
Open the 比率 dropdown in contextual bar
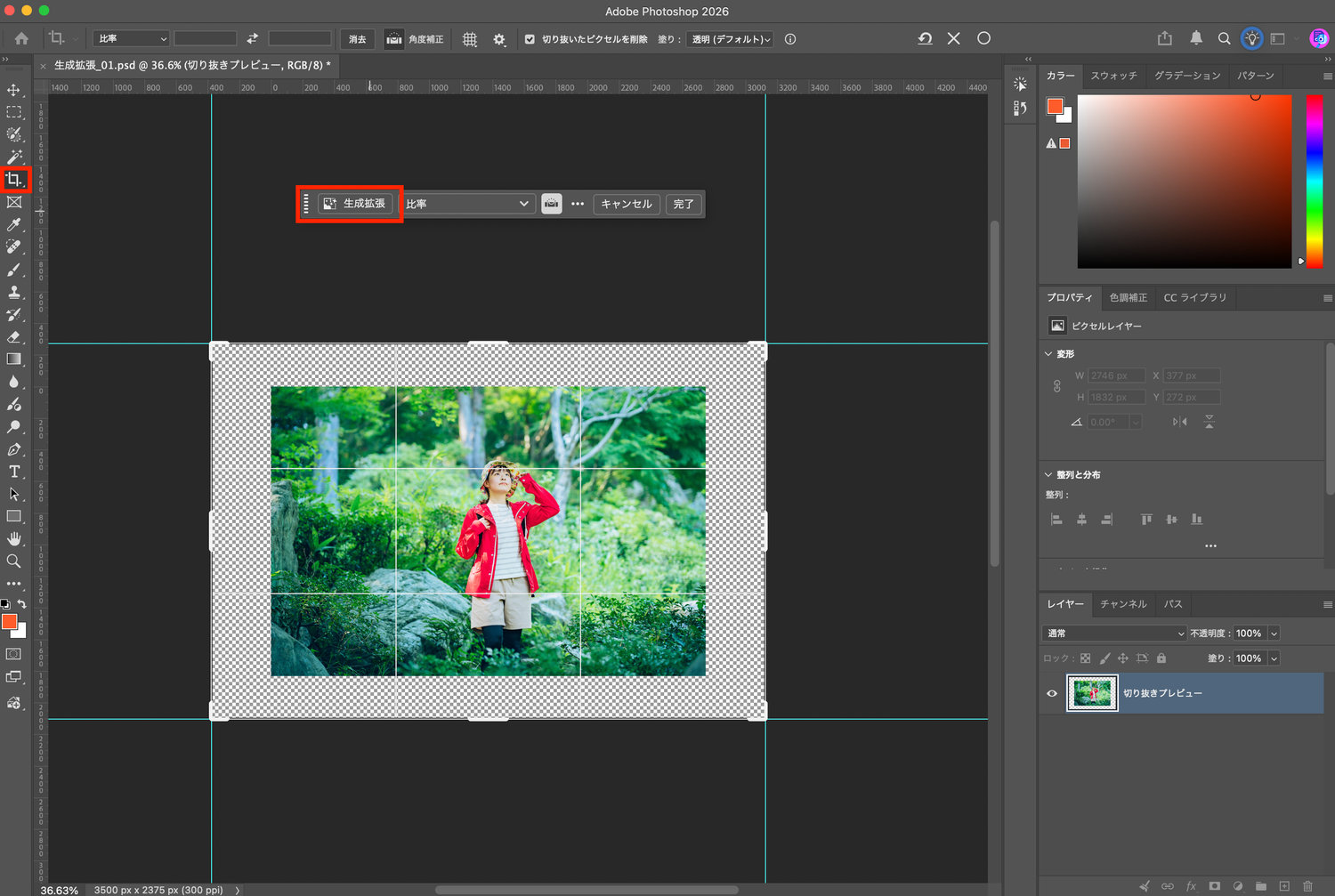pos(468,204)
